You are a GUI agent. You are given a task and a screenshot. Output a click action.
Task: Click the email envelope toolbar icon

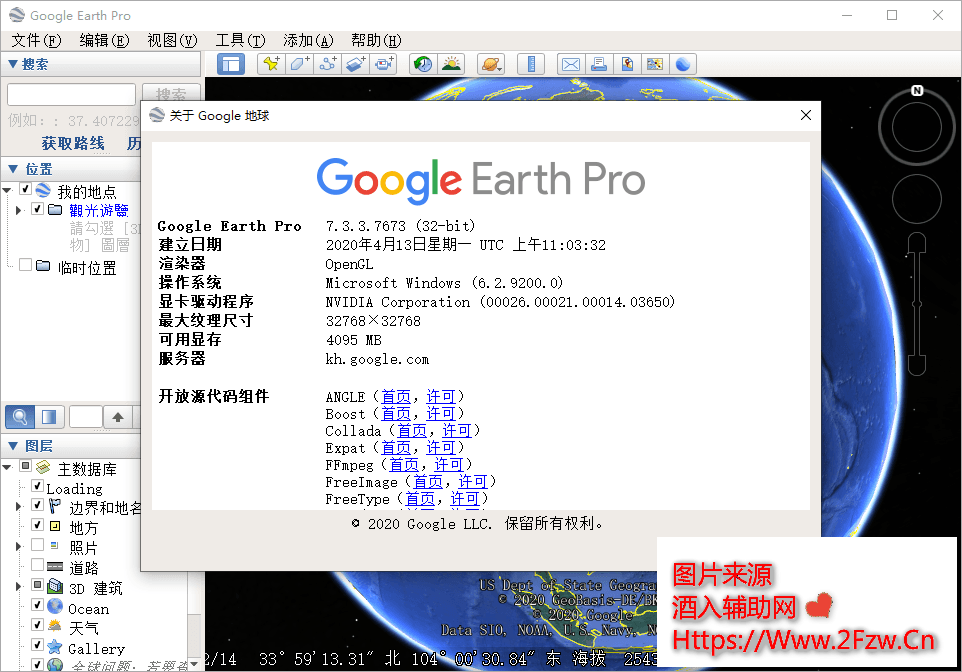(571, 64)
